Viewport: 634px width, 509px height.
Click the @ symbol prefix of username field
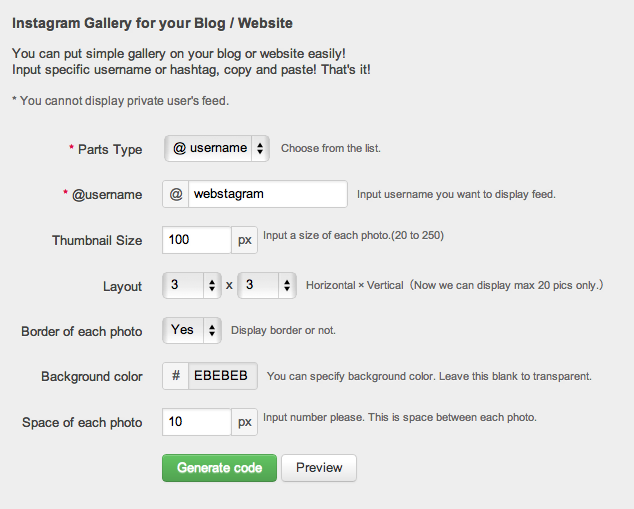pos(176,194)
